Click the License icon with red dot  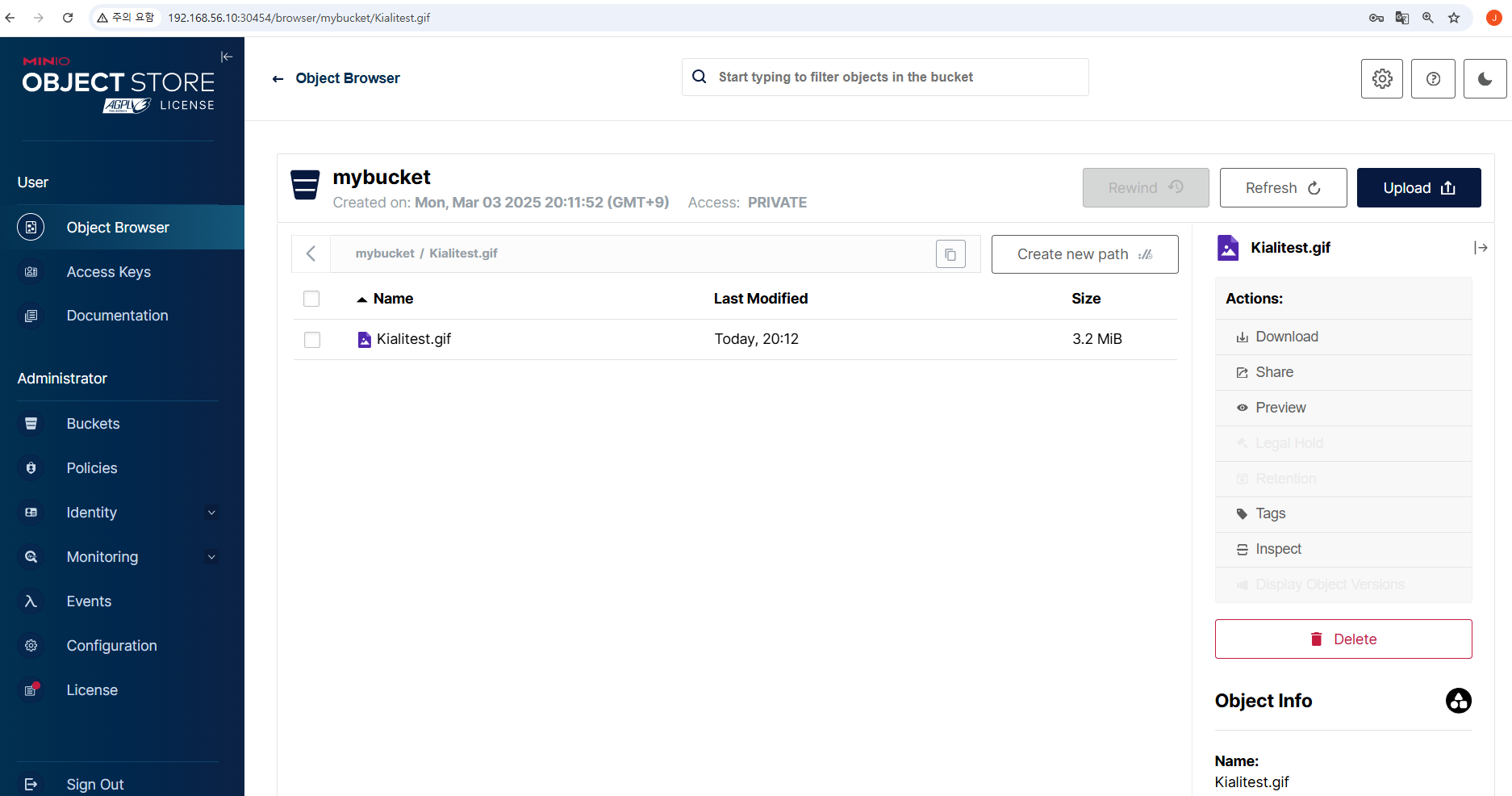[31, 690]
